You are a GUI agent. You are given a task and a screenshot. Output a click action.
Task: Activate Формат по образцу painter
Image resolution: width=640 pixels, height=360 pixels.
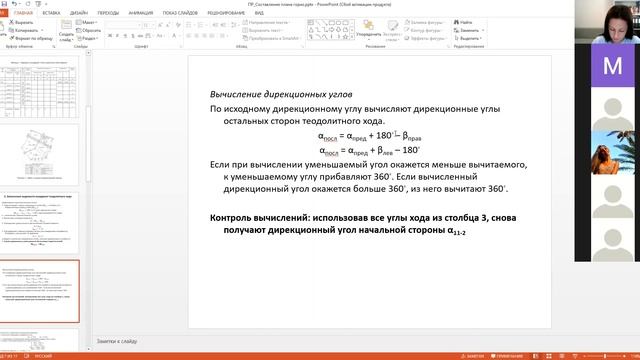click(x=31, y=38)
